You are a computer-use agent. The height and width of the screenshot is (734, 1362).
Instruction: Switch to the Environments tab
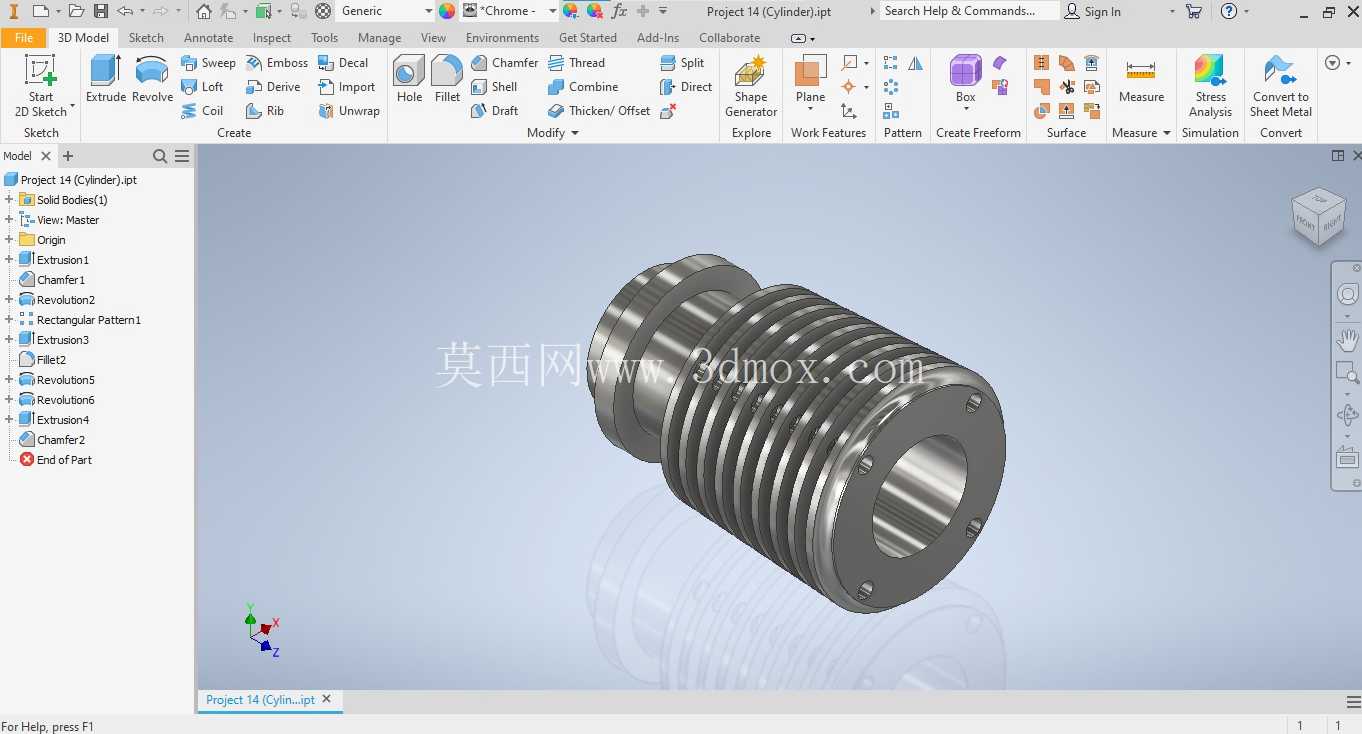click(502, 38)
